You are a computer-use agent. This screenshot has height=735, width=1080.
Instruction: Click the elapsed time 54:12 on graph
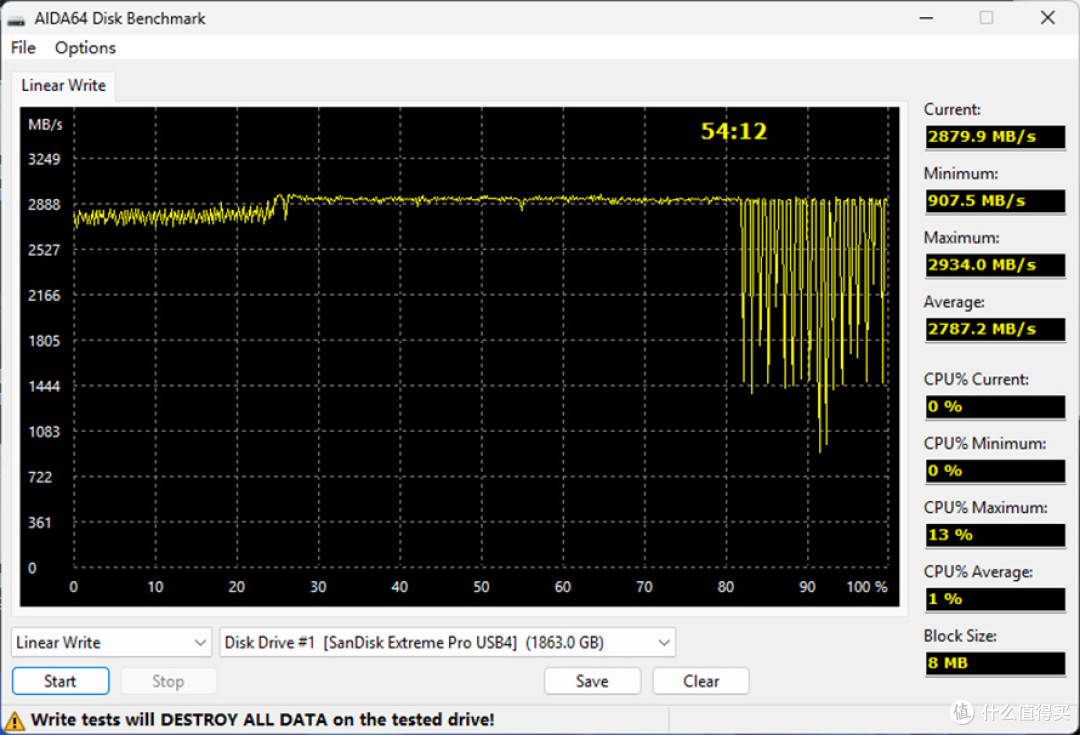coord(734,131)
